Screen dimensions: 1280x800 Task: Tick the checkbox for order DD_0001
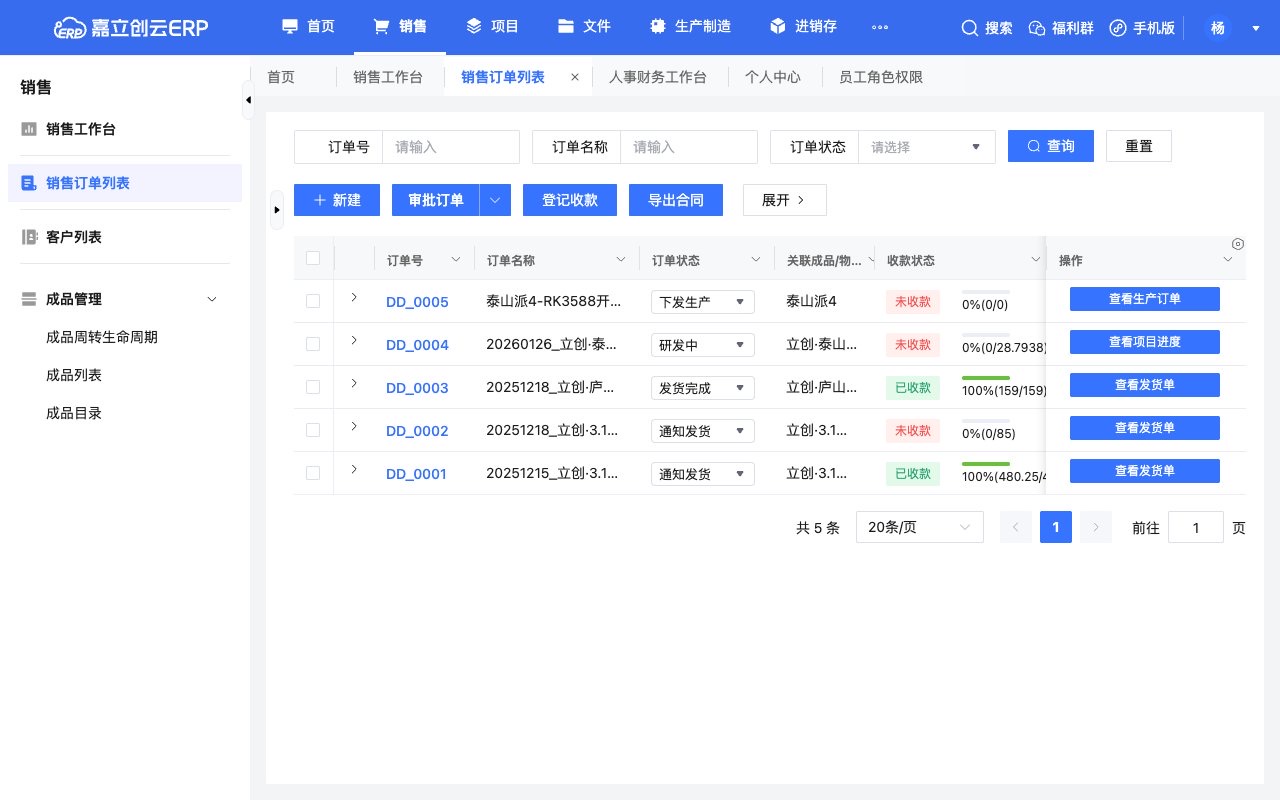pyautogui.click(x=313, y=473)
